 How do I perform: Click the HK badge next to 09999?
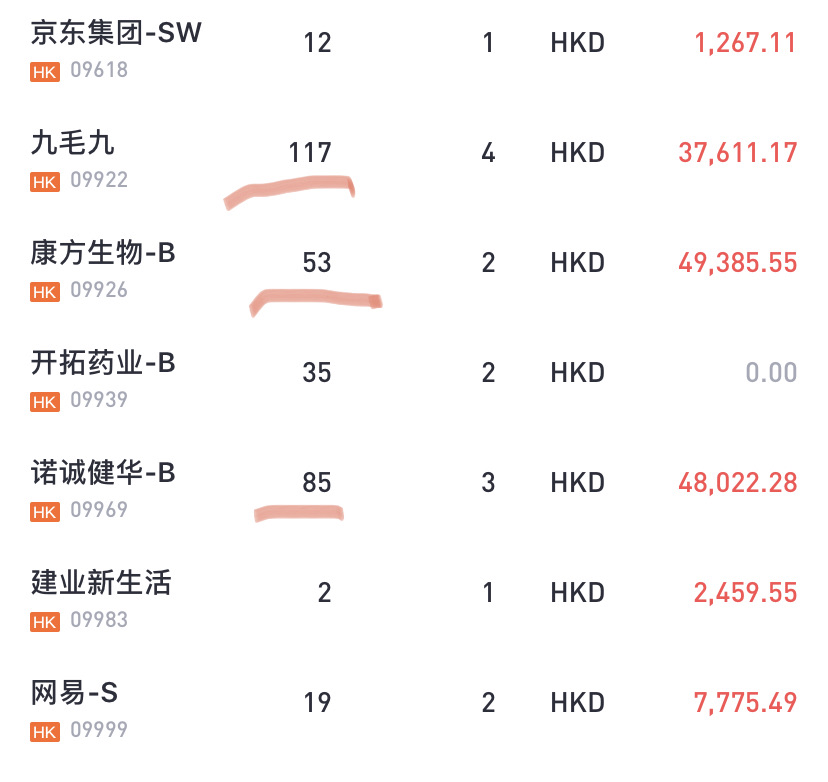(45, 732)
